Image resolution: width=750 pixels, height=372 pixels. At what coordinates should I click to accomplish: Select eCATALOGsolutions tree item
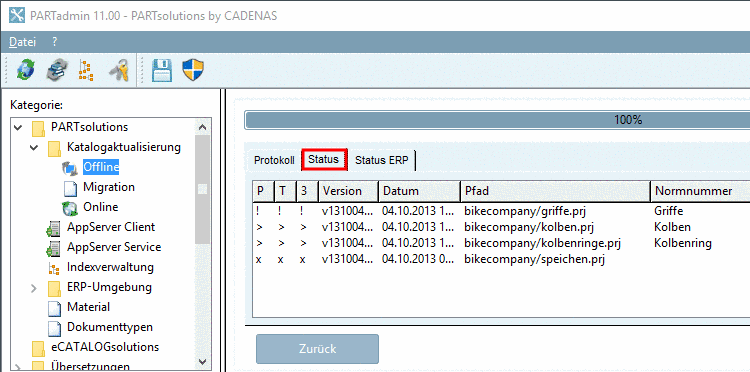tap(105, 348)
